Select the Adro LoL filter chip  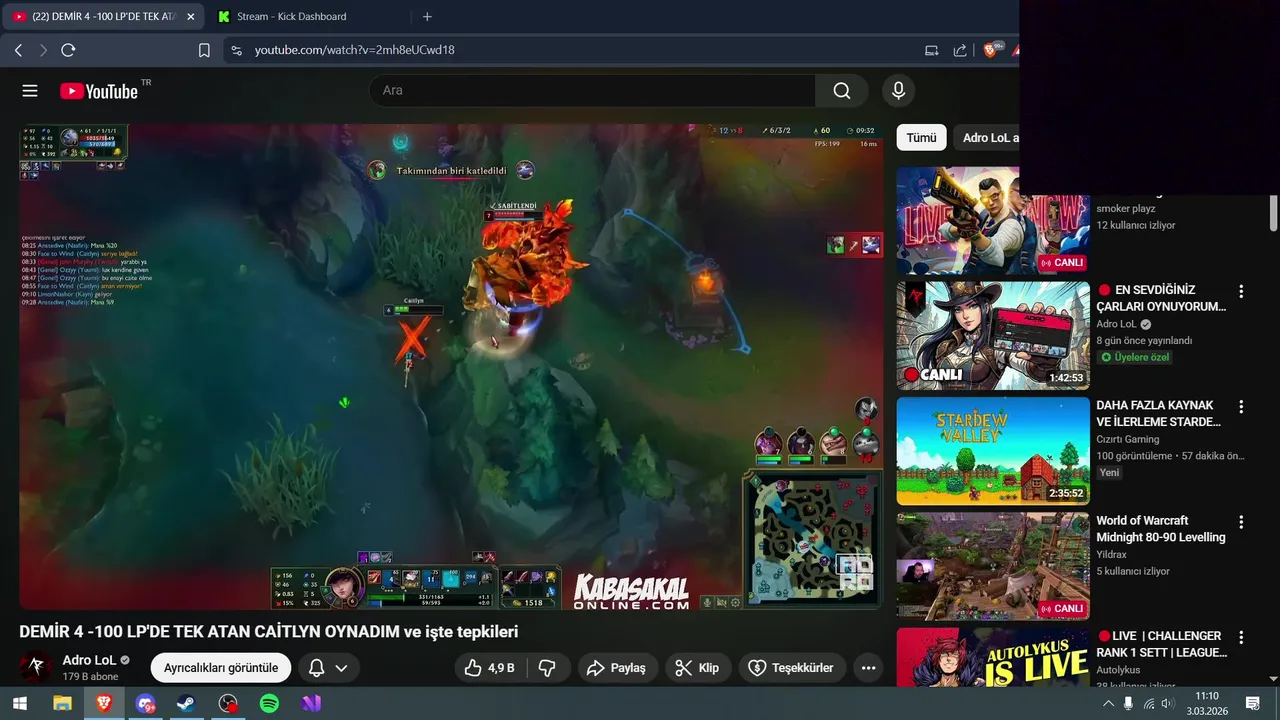987,138
